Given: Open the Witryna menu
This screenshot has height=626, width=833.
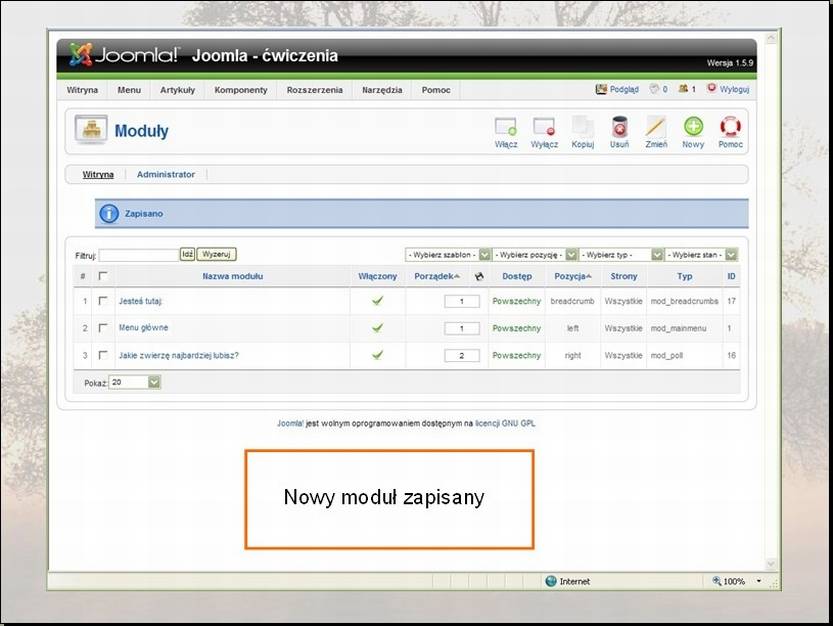Looking at the screenshot, I should click(82, 90).
